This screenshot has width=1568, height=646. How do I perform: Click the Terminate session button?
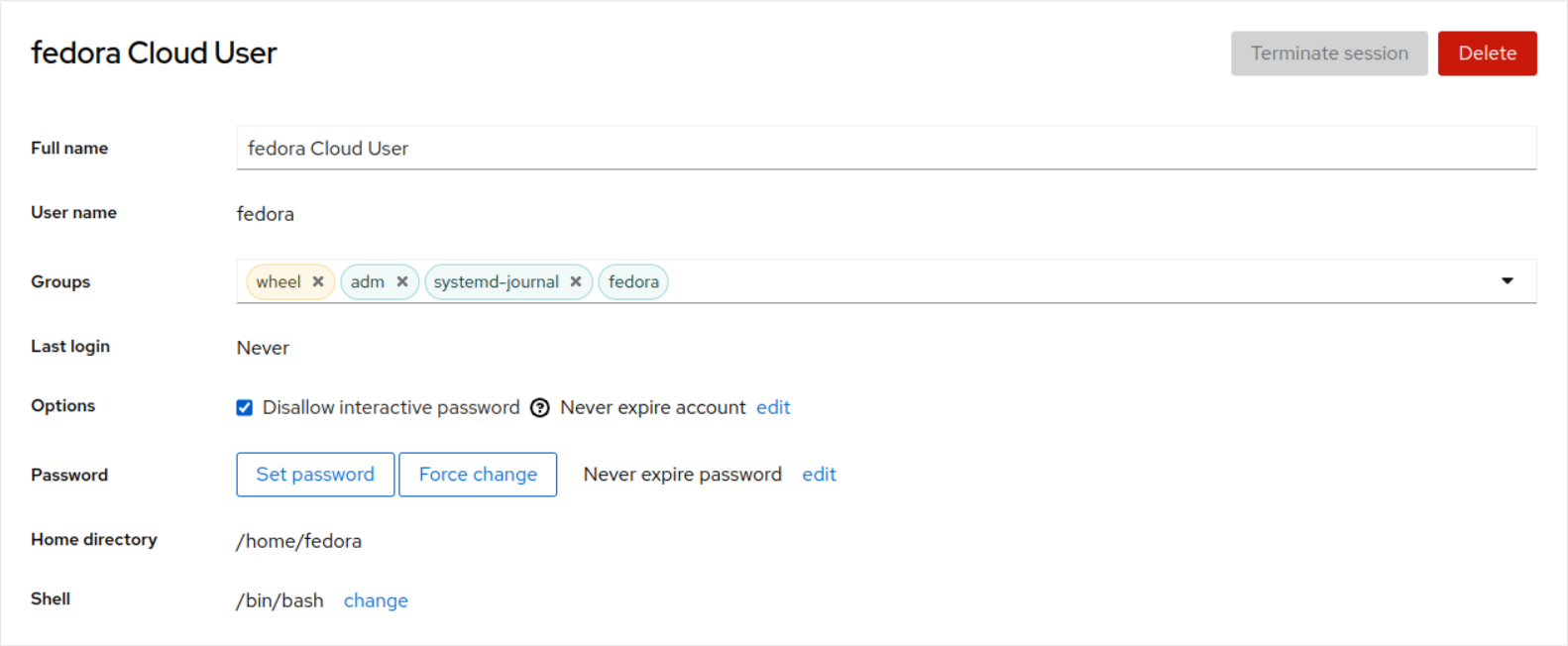[x=1328, y=54]
